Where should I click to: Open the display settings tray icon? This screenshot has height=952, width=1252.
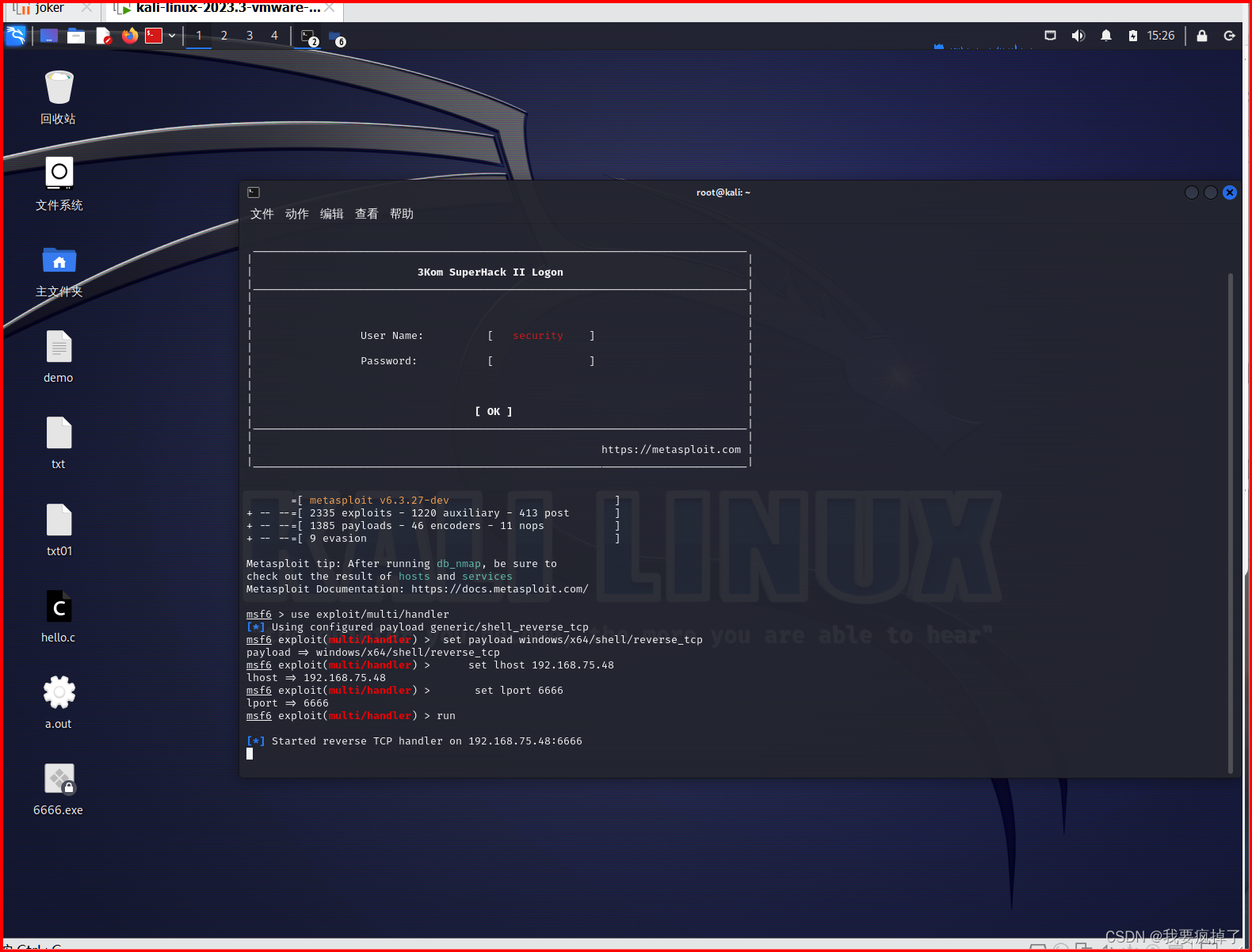click(x=1051, y=36)
